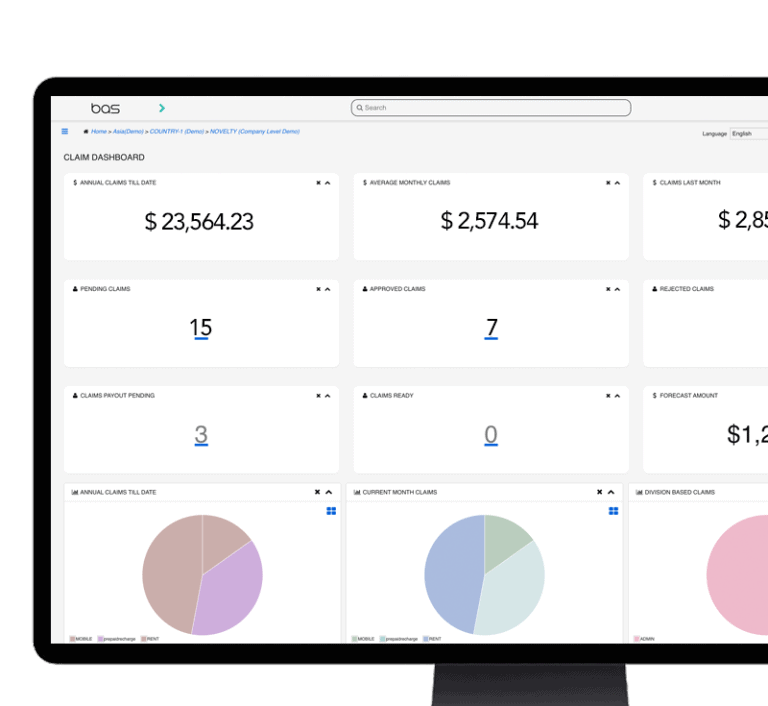Collapse the Claims Ready card

pos(617,396)
